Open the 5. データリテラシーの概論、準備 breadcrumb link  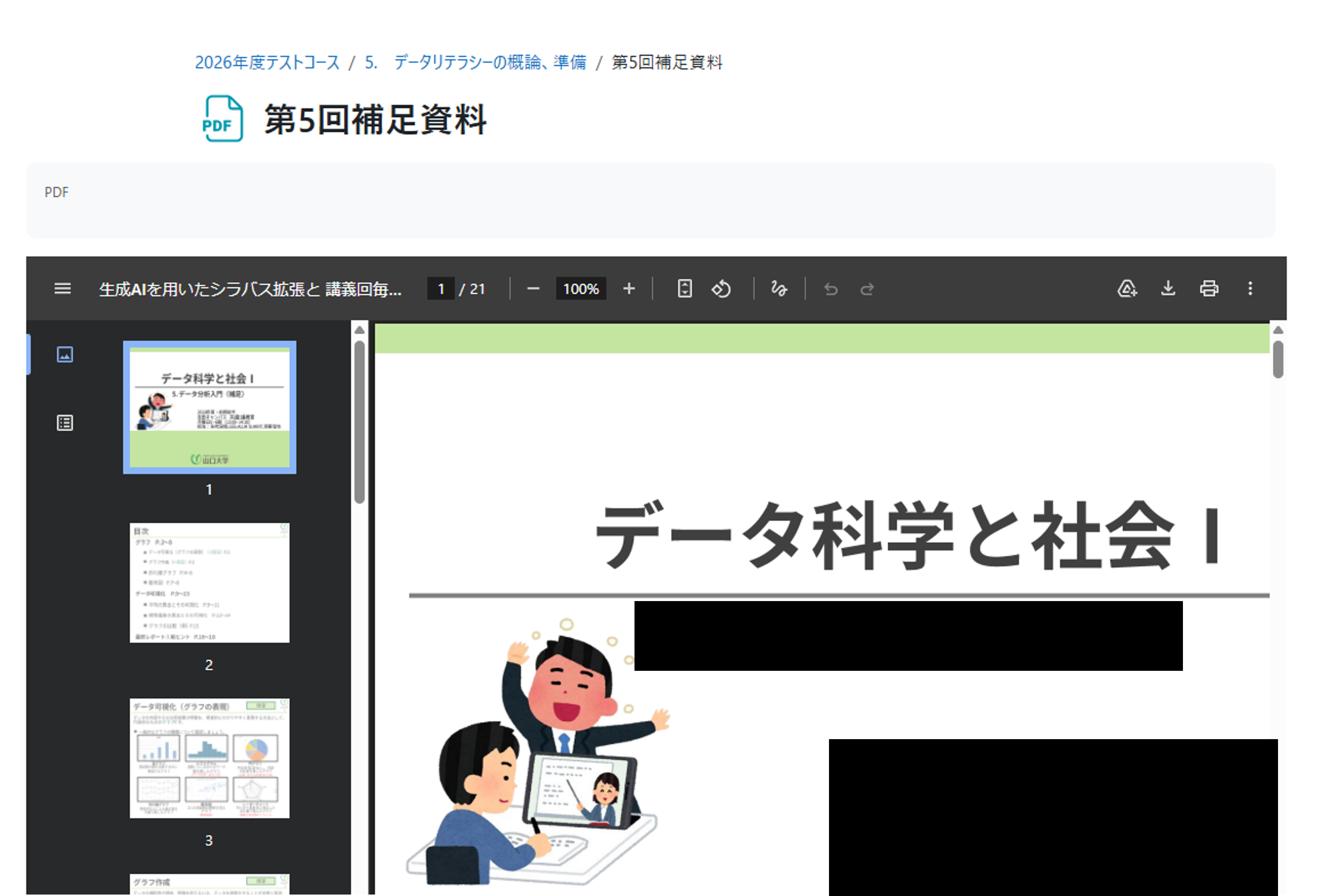(475, 62)
